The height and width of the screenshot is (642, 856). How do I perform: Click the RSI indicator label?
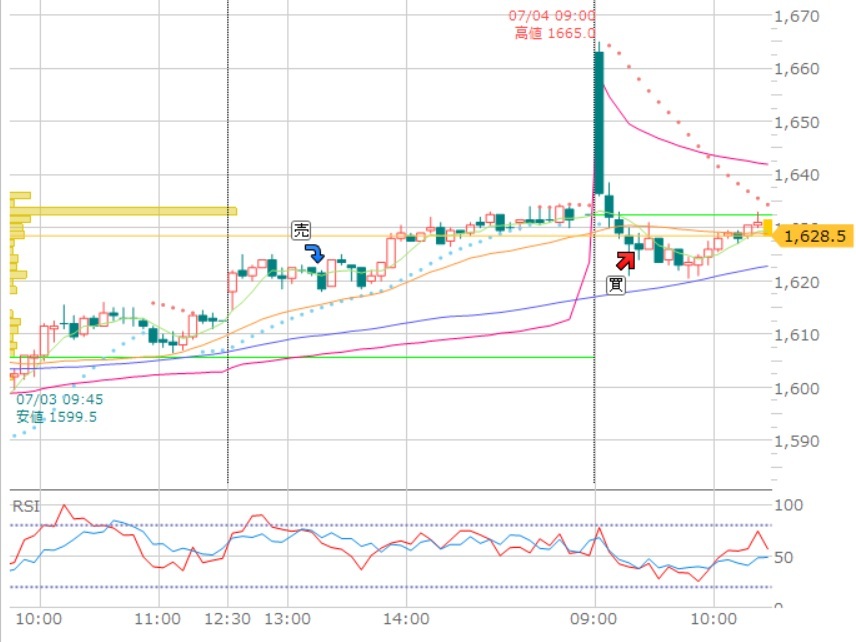tap(26, 507)
